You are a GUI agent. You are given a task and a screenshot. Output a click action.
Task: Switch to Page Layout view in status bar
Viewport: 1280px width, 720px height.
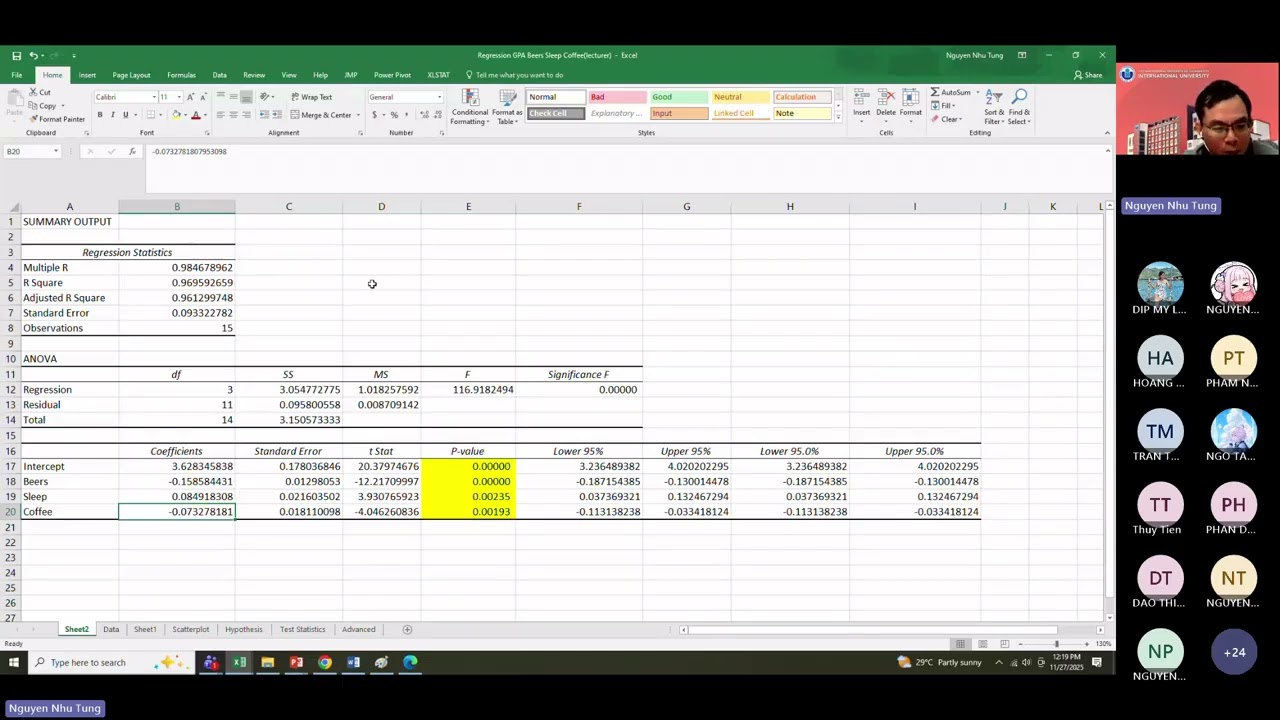click(982, 643)
